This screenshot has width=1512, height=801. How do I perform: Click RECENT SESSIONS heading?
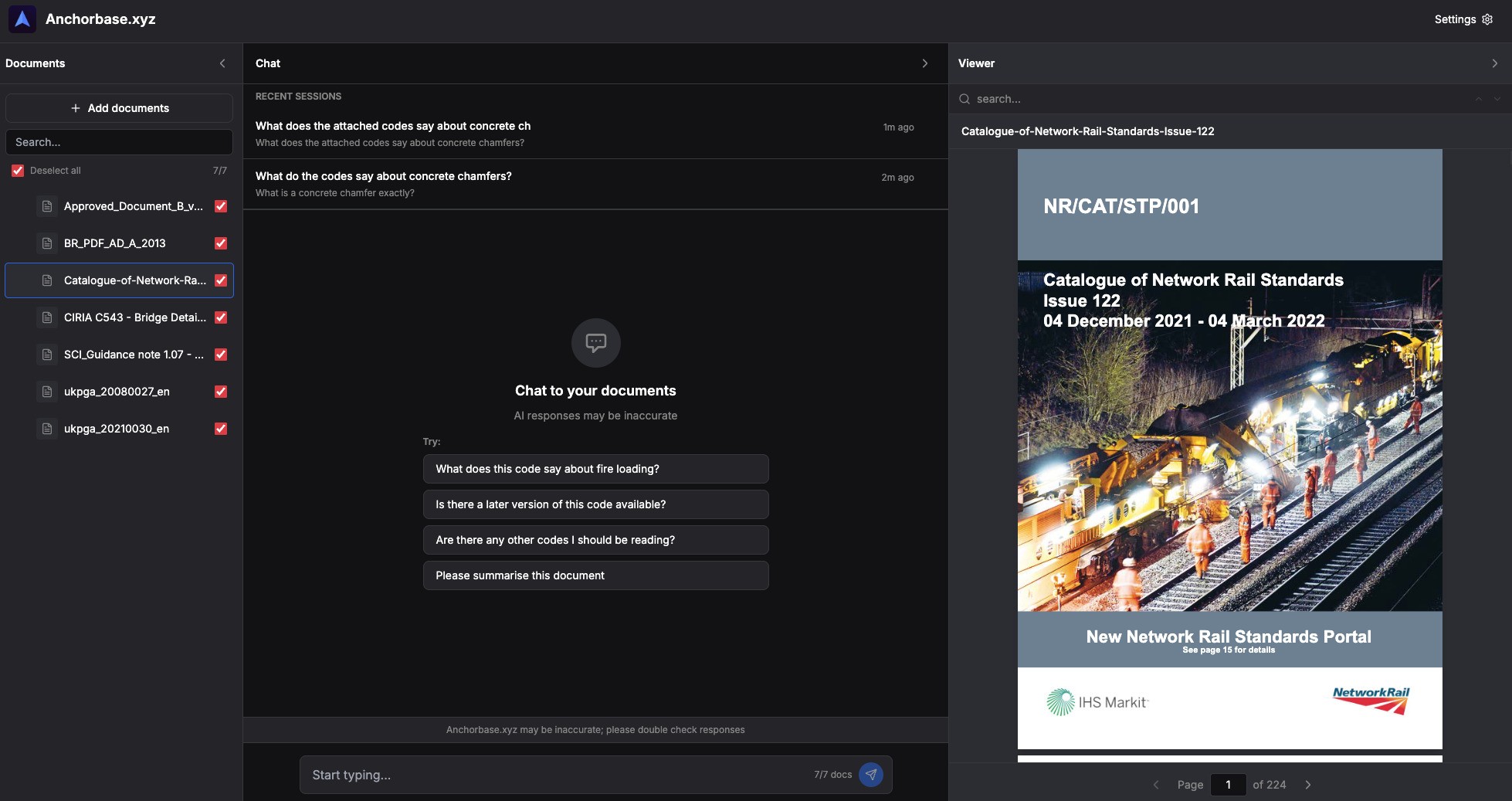[298, 97]
